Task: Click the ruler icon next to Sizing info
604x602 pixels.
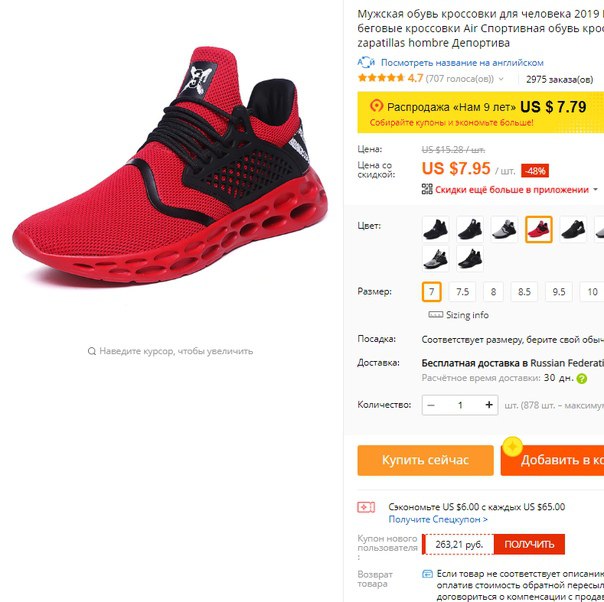Action: tap(436, 315)
